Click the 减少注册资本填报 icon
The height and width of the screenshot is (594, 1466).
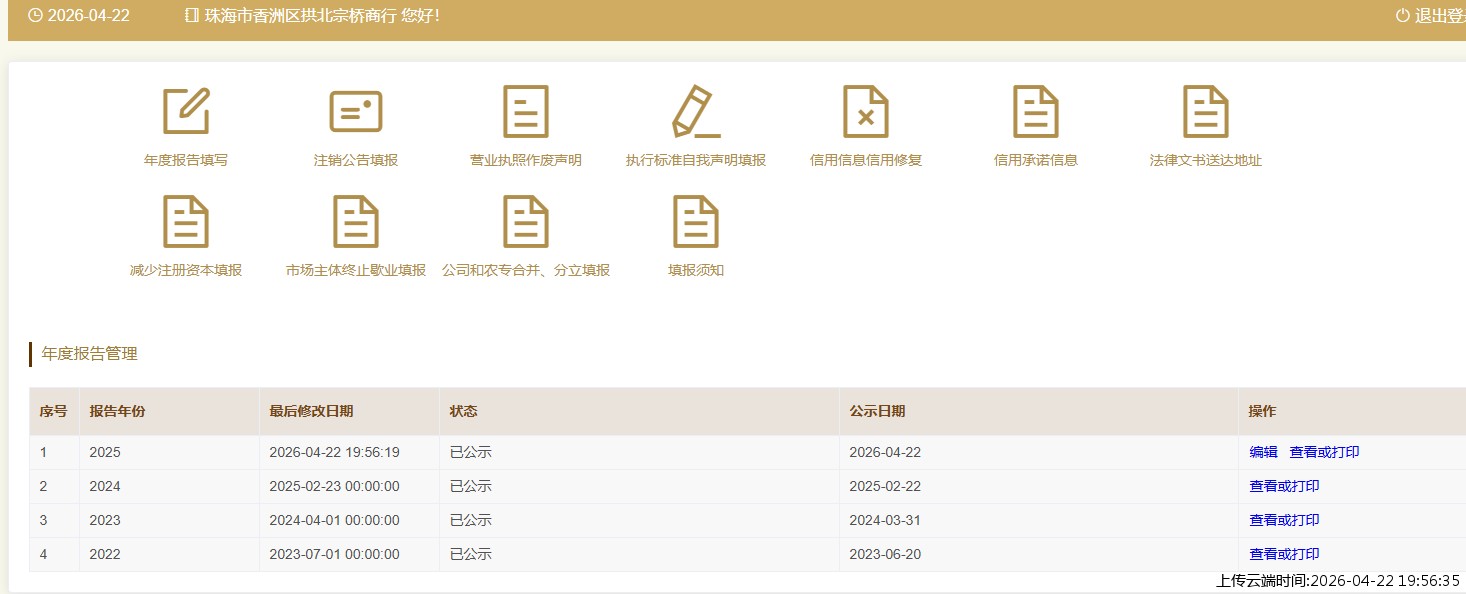186,222
